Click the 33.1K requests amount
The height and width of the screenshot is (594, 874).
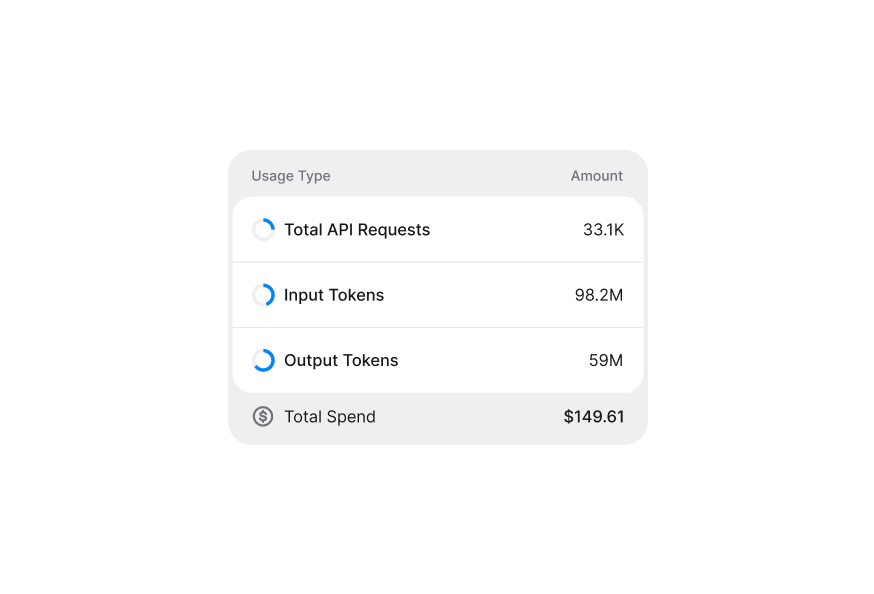603,230
